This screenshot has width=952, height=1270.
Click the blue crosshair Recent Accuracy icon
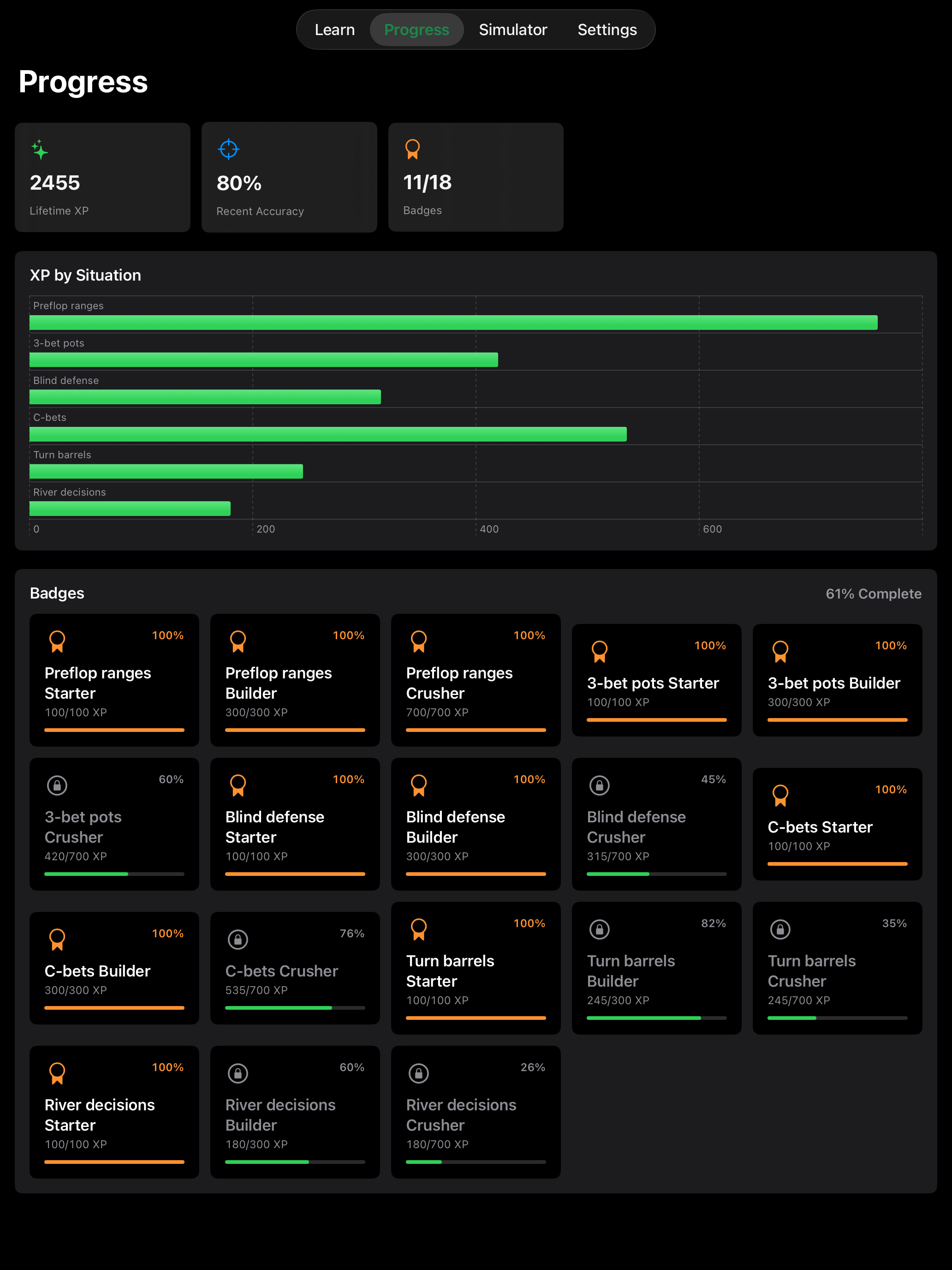[x=228, y=149]
